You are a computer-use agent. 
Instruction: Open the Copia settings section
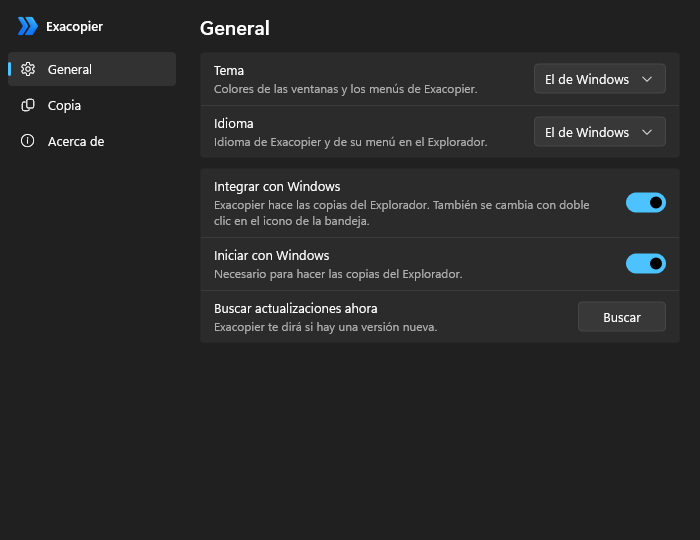point(92,105)
